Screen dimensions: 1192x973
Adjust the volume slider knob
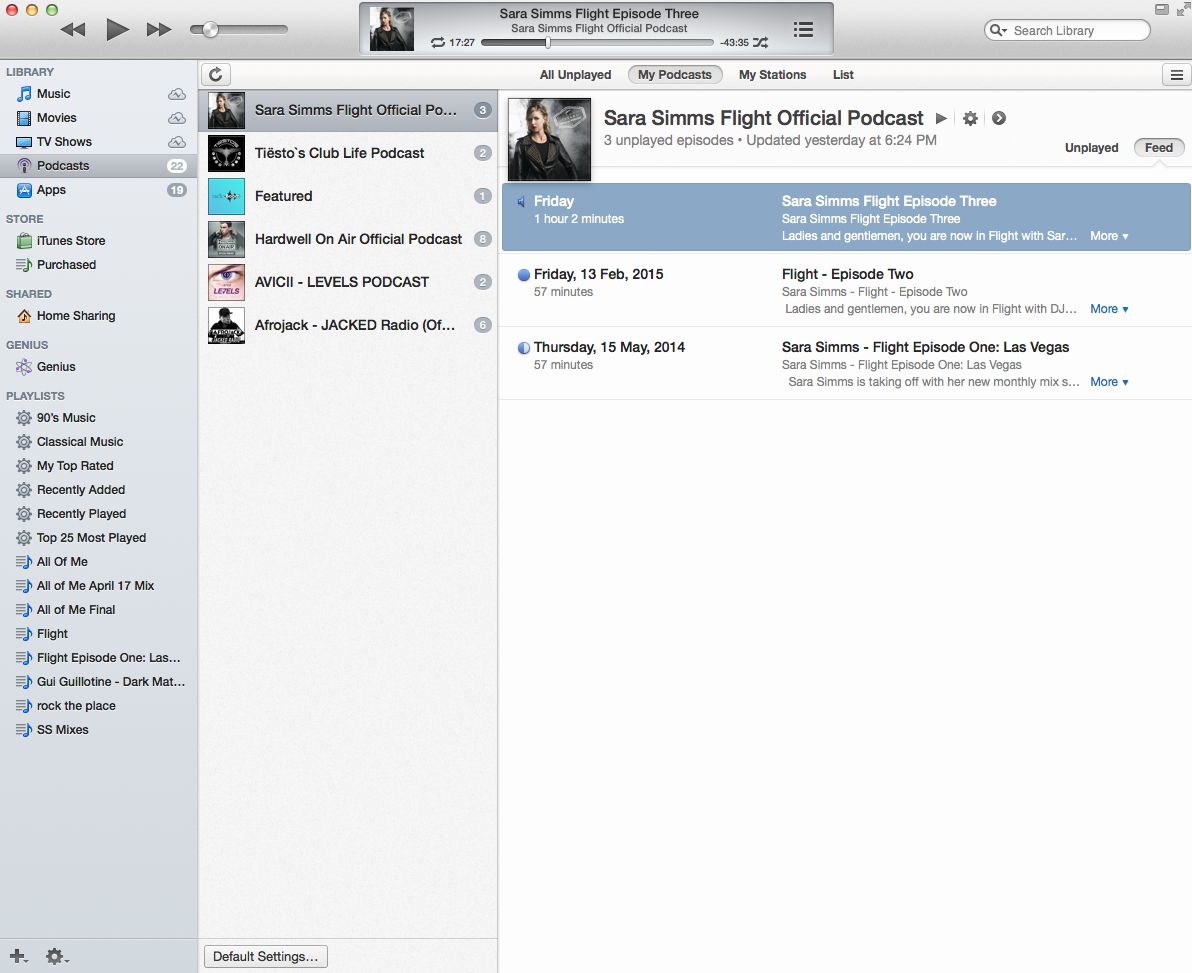pos(210,30)
